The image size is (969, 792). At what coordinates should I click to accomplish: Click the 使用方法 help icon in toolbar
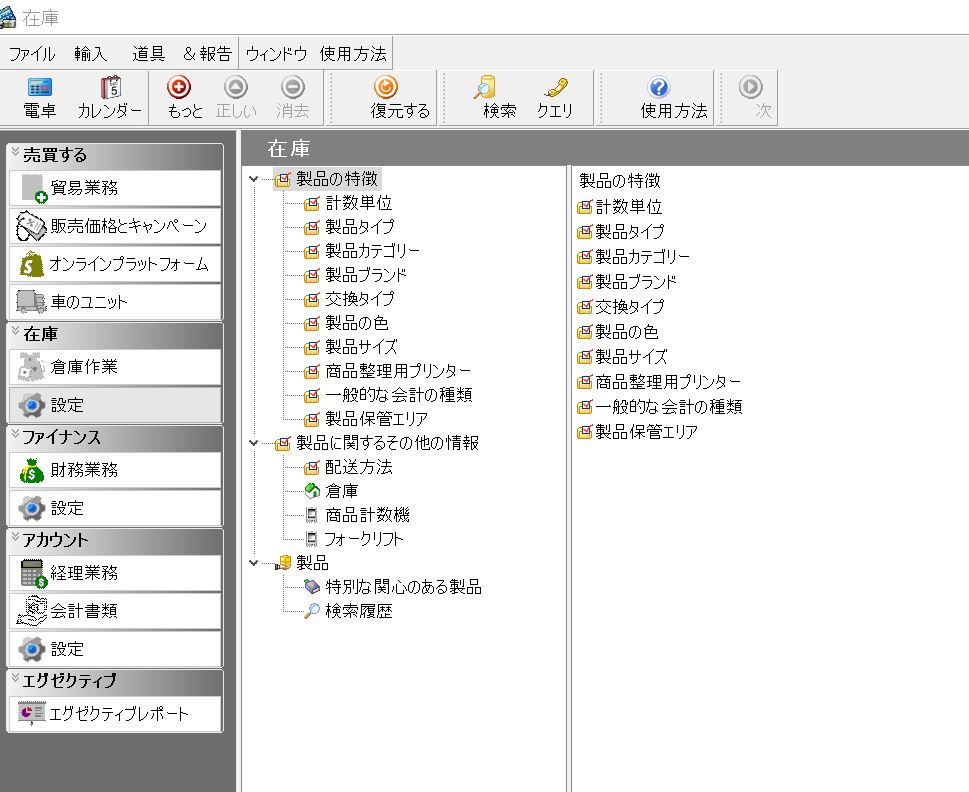(659, 88)
